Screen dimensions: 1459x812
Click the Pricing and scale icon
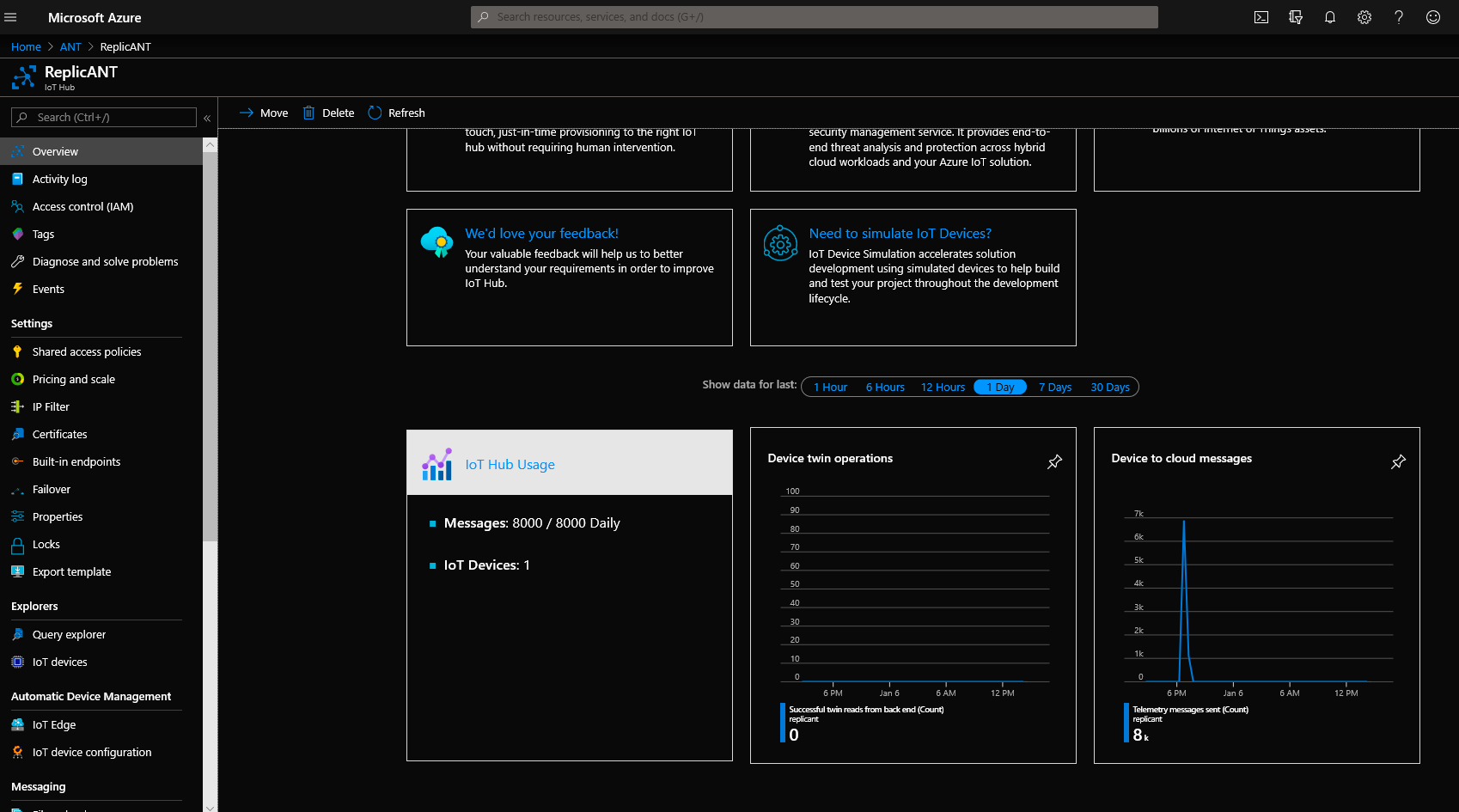[17, 379]
